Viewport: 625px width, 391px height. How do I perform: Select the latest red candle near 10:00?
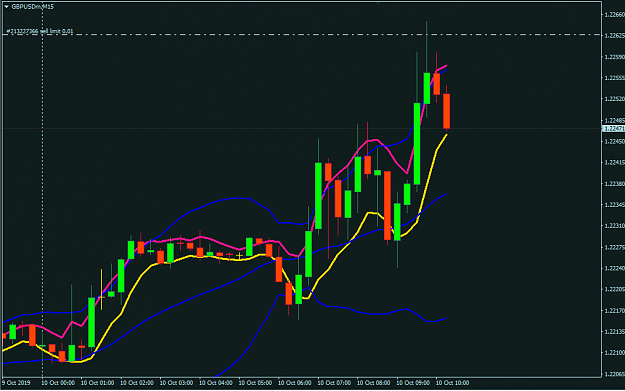(446, 111)
